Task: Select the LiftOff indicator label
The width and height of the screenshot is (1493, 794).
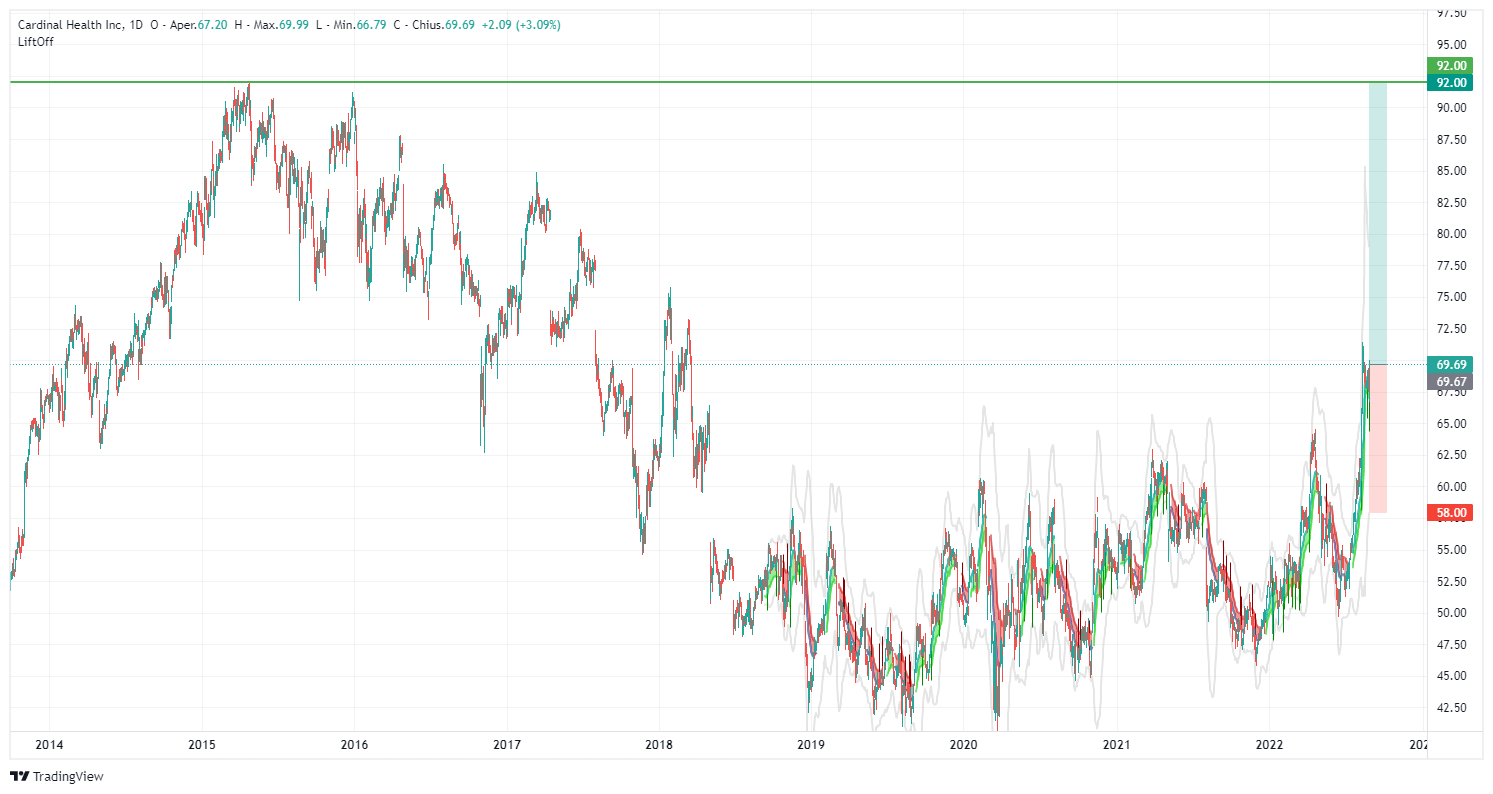Action: tap(35, 41)
